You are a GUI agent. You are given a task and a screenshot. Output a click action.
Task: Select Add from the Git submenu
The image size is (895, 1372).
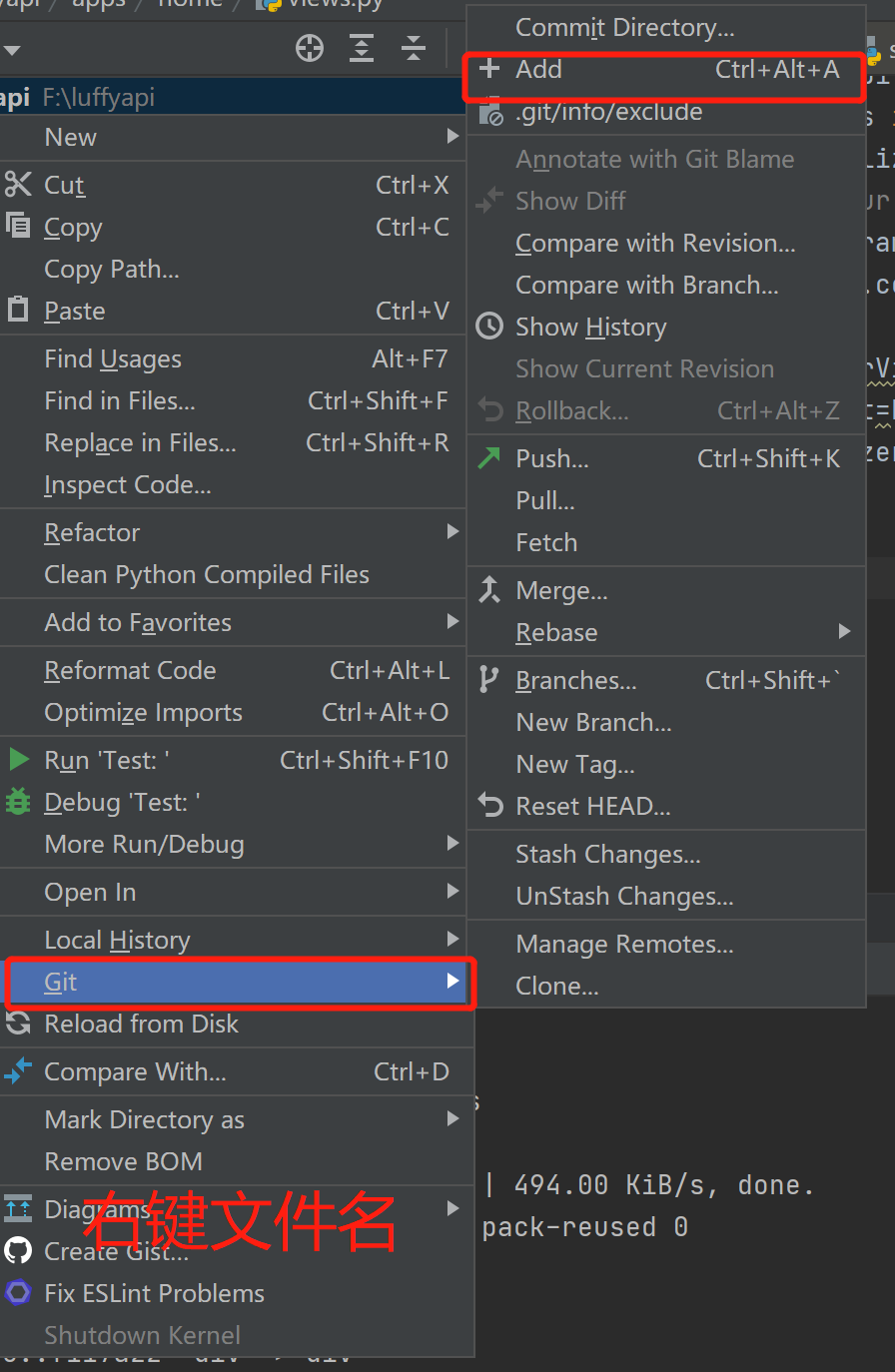pyautogui.click(x=539, y=70)
